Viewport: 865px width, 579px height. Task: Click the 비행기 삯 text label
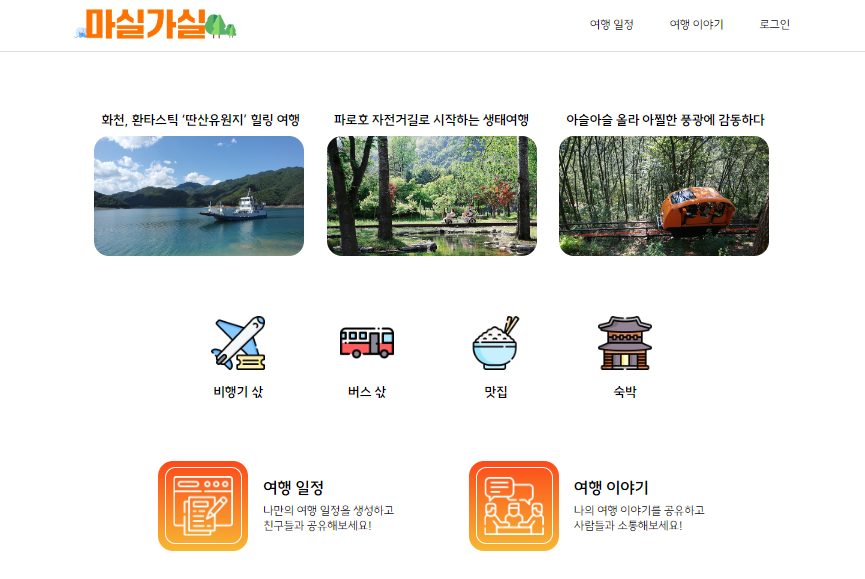pyautogui.click(x=238, y=392)
